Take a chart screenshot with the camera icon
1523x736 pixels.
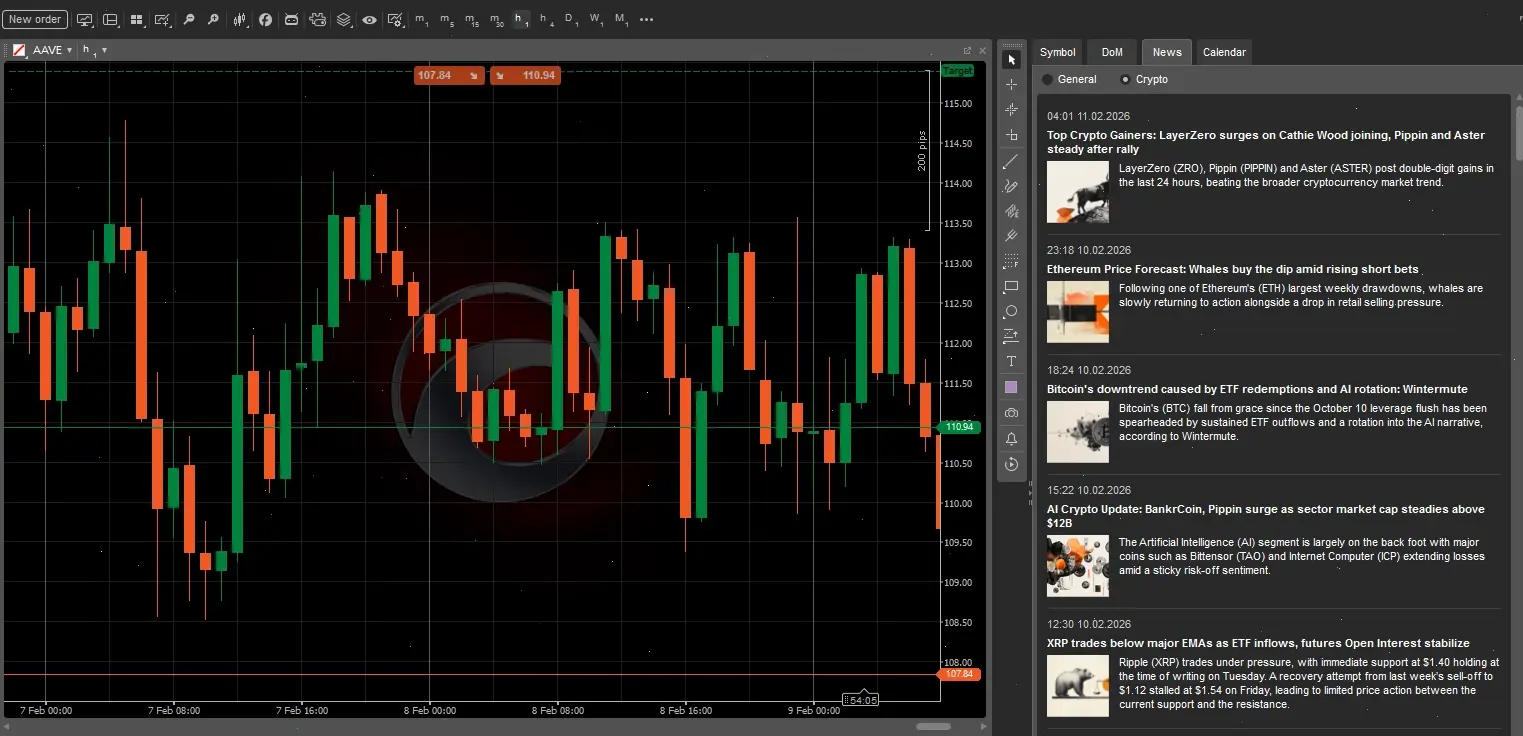[x=1011, y=412]
